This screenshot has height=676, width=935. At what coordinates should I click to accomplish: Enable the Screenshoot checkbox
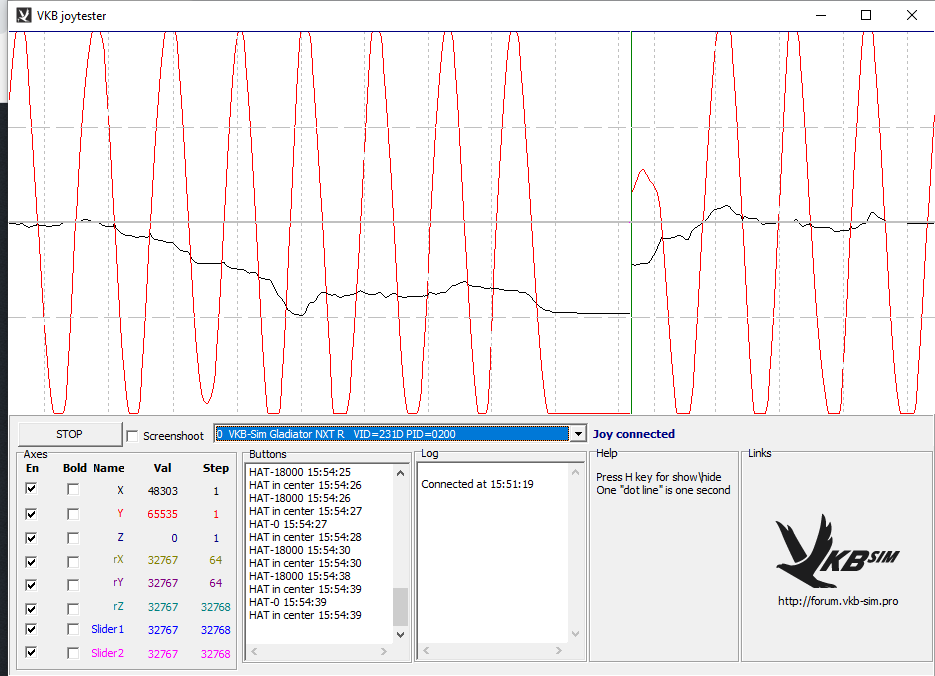(132, 436)
